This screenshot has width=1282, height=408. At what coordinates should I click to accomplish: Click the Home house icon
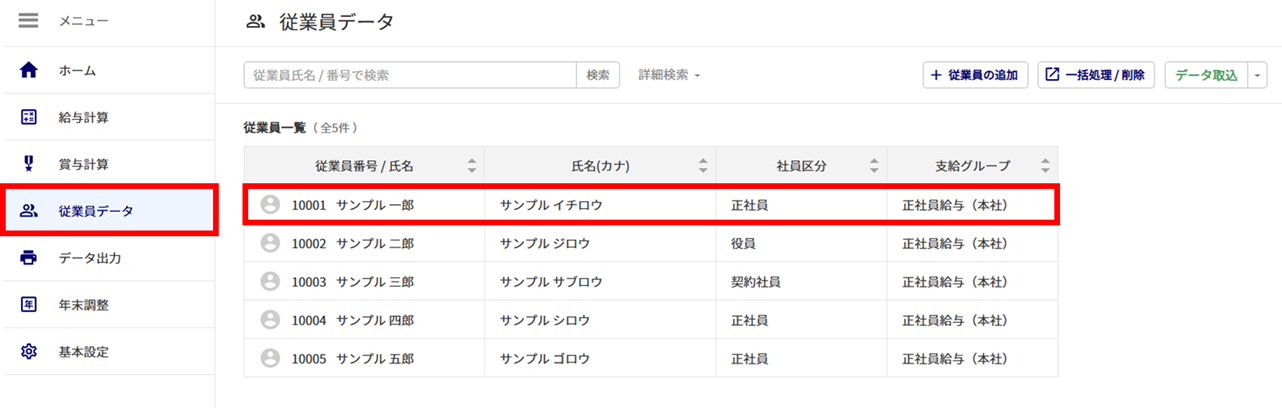click(x=29, y=70)
